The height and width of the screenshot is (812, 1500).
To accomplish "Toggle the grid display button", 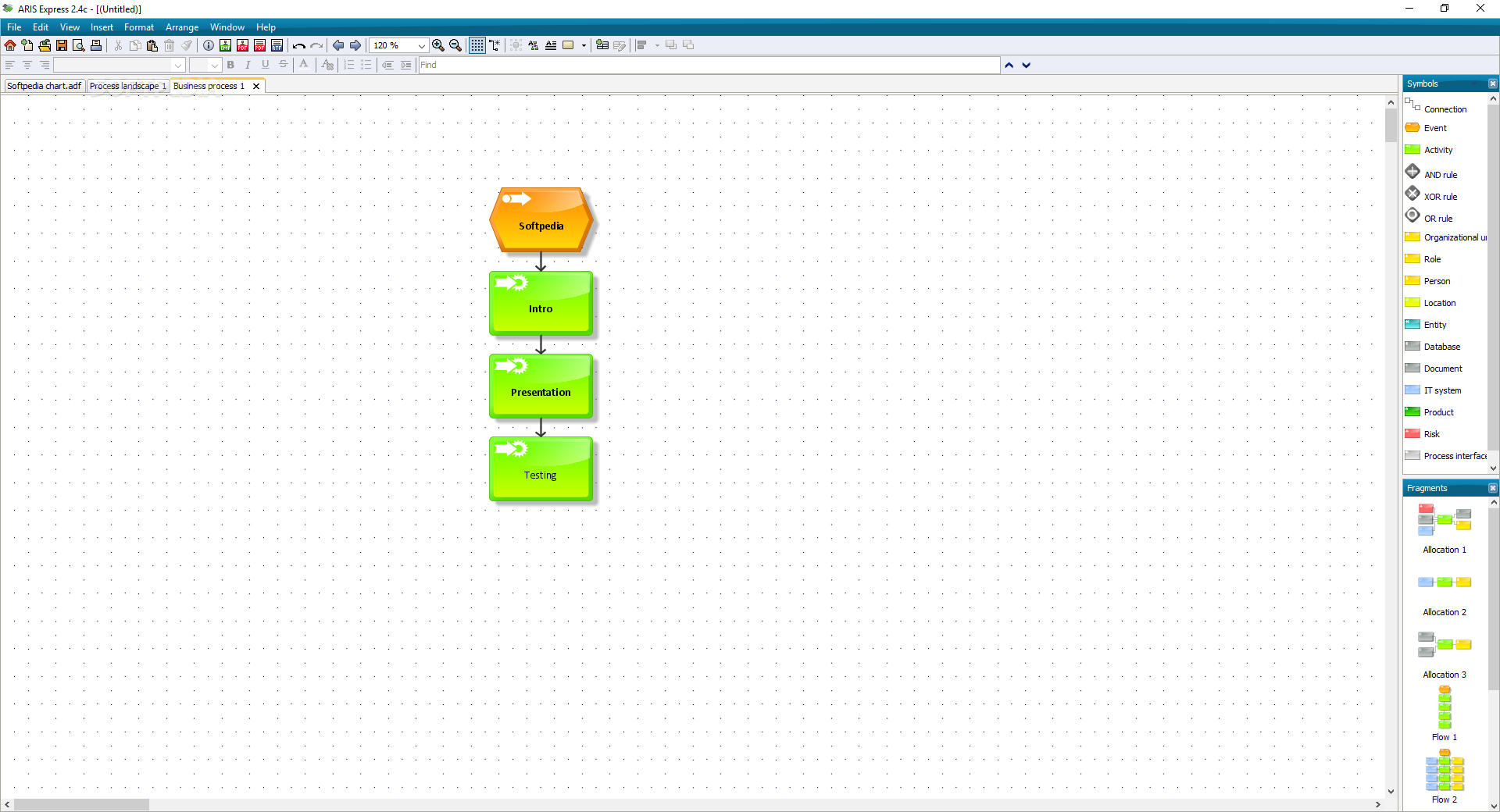I will [477, 45].
